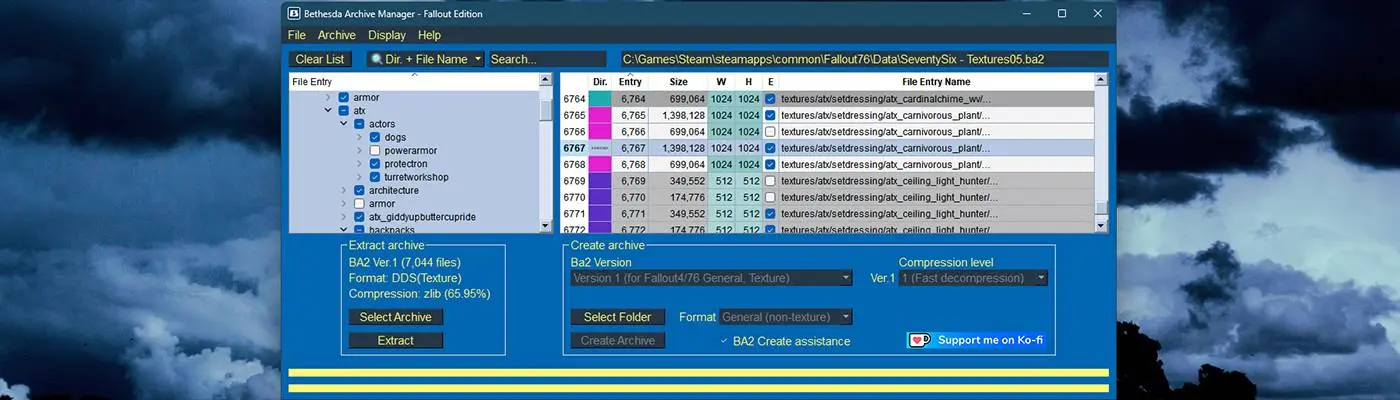Click the file table vertical scrollbar thumb
Viewport: 1400px width, 400px height.
[x=1101, y=208]
